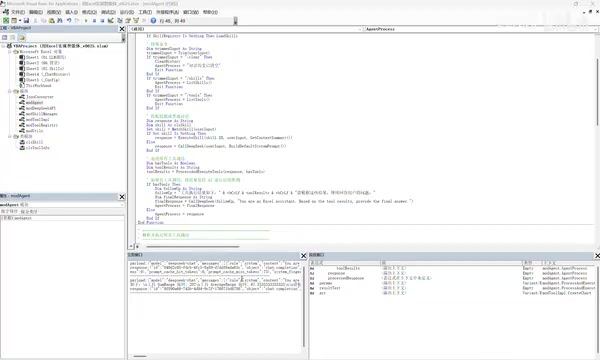The height and width of the screenshot is (360, 600).
Task: Click View Code icon in project panel
Action: click(5, 37)
